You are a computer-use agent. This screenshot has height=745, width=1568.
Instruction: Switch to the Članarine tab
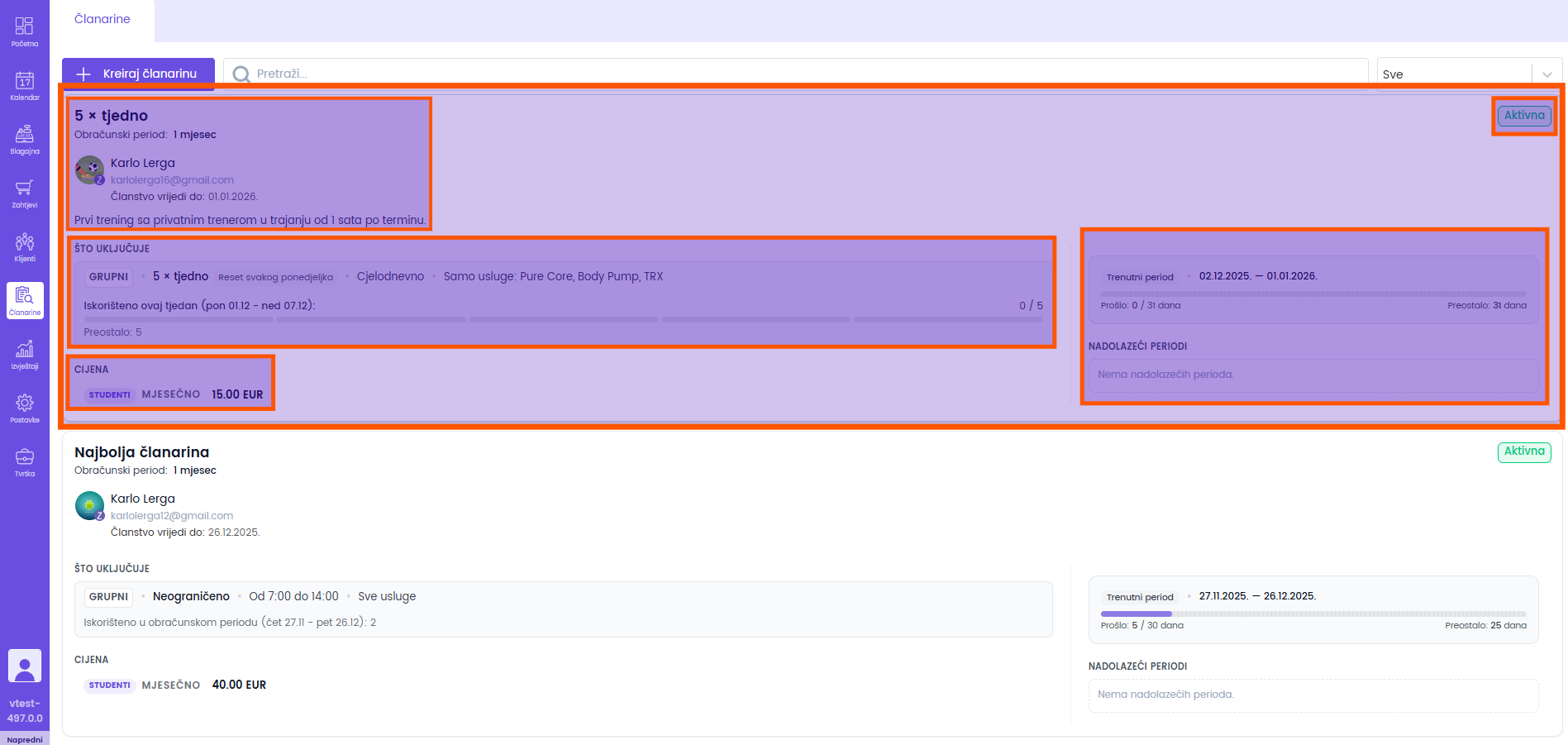pyautogui.click(x=102, y=19)
